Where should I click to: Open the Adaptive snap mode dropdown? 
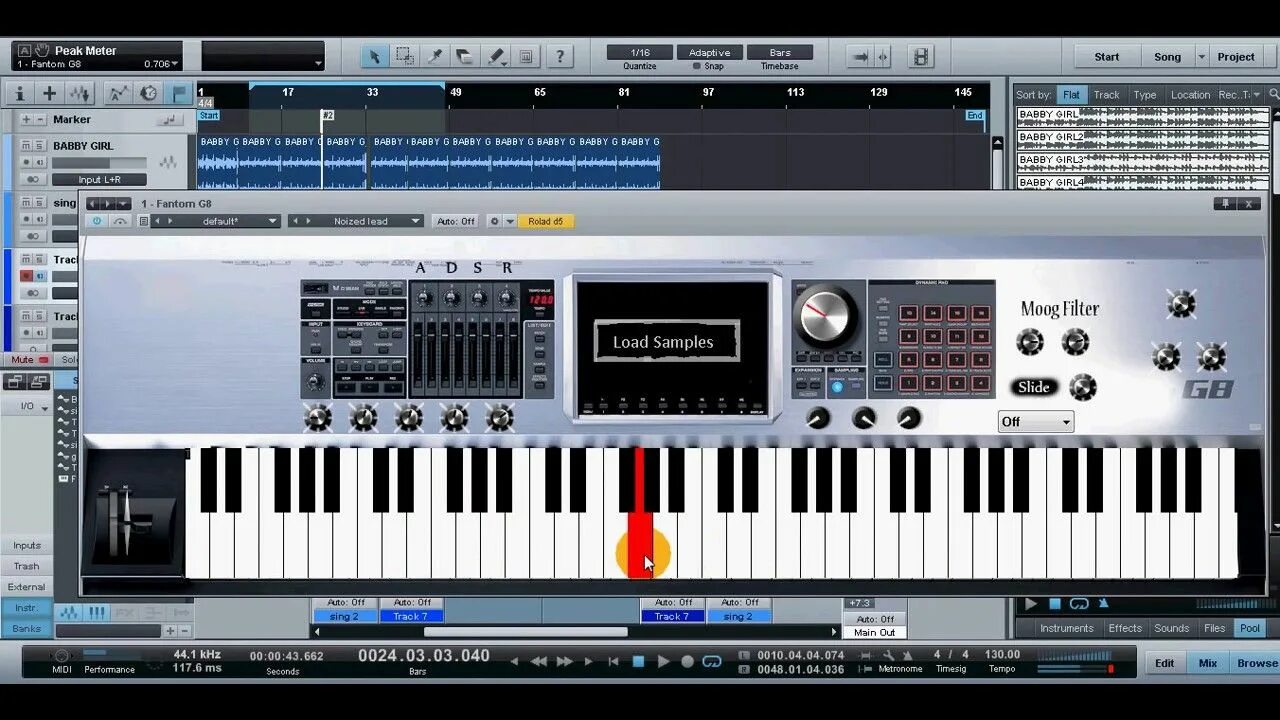point(710,52)
